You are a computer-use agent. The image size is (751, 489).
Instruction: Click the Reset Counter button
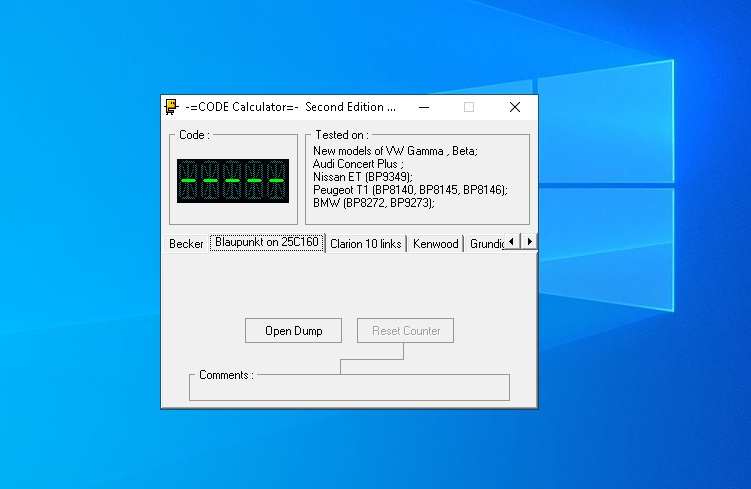click(x=405, y=331)
